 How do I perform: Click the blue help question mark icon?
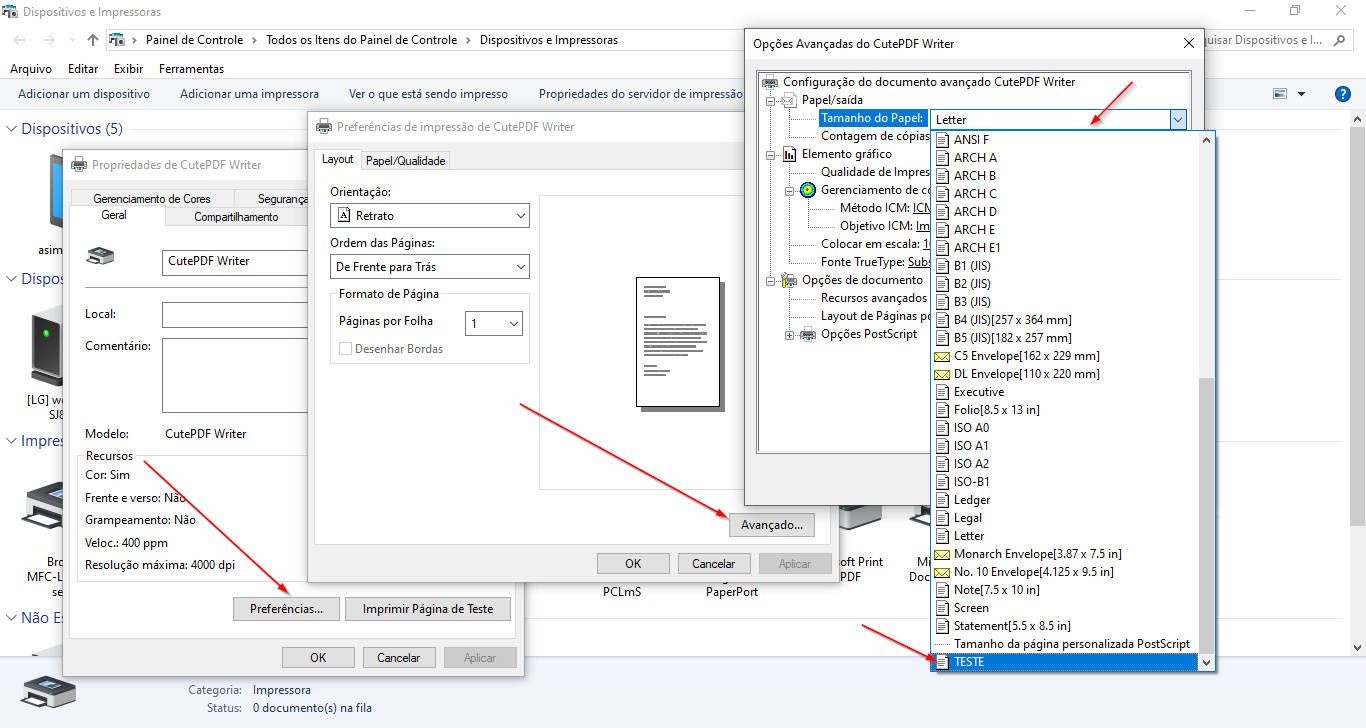1343,94
